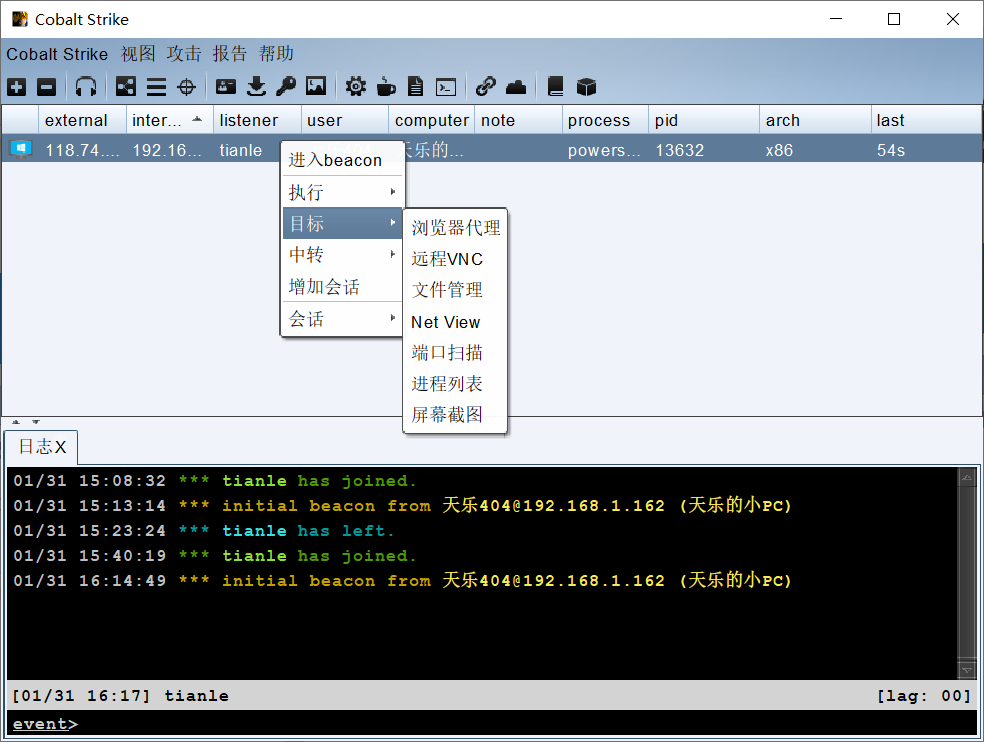Choose 屏幕截图 from submenu
Viewport: 984px width, 742px height.
click(x=455, y=414)
